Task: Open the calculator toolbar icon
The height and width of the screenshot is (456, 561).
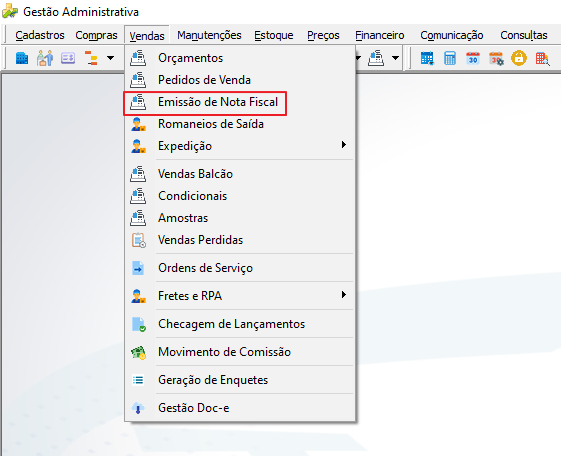Action: point(450,58)
